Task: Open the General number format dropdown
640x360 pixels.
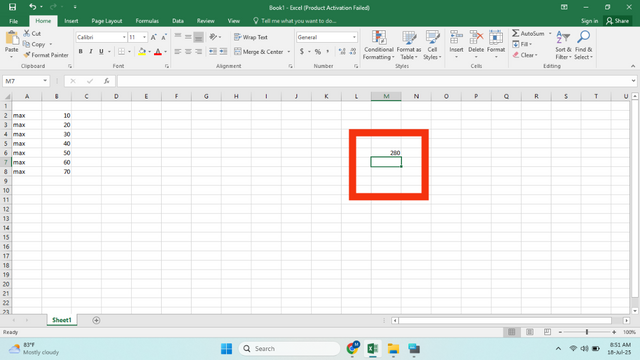Action: click(354, 37)
